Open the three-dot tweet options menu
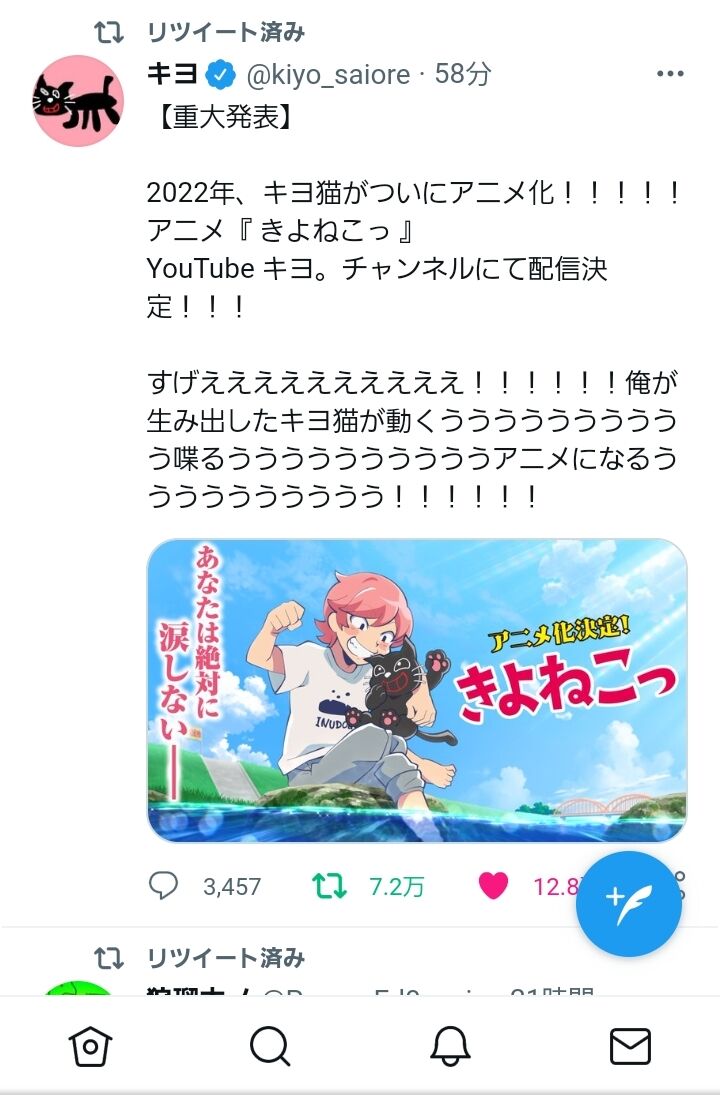 670,74
